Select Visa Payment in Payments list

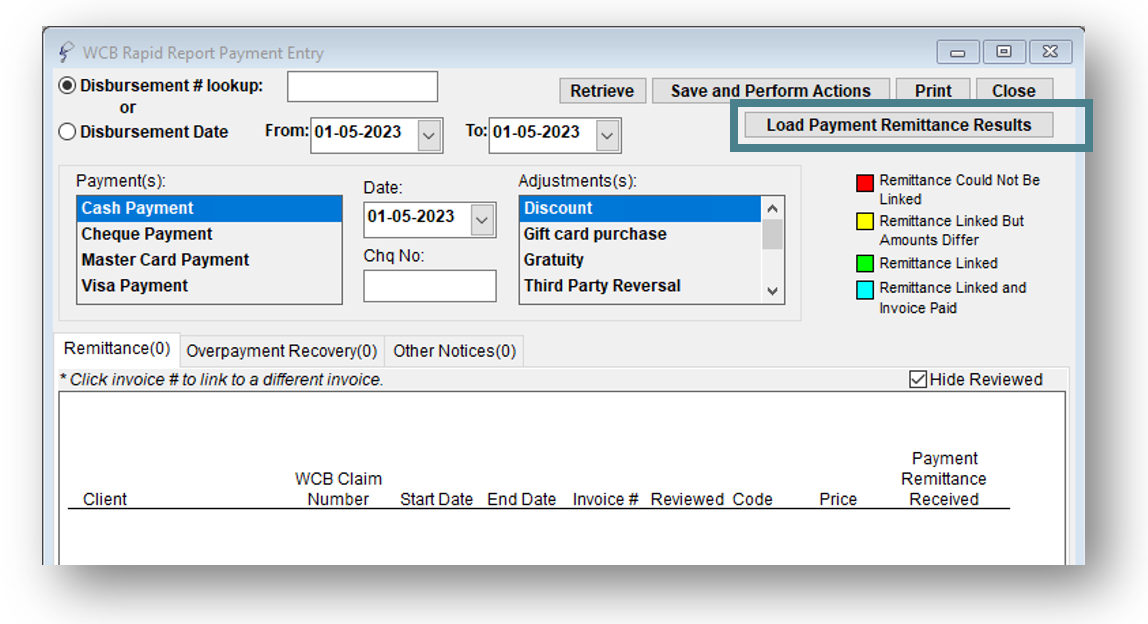209,286
